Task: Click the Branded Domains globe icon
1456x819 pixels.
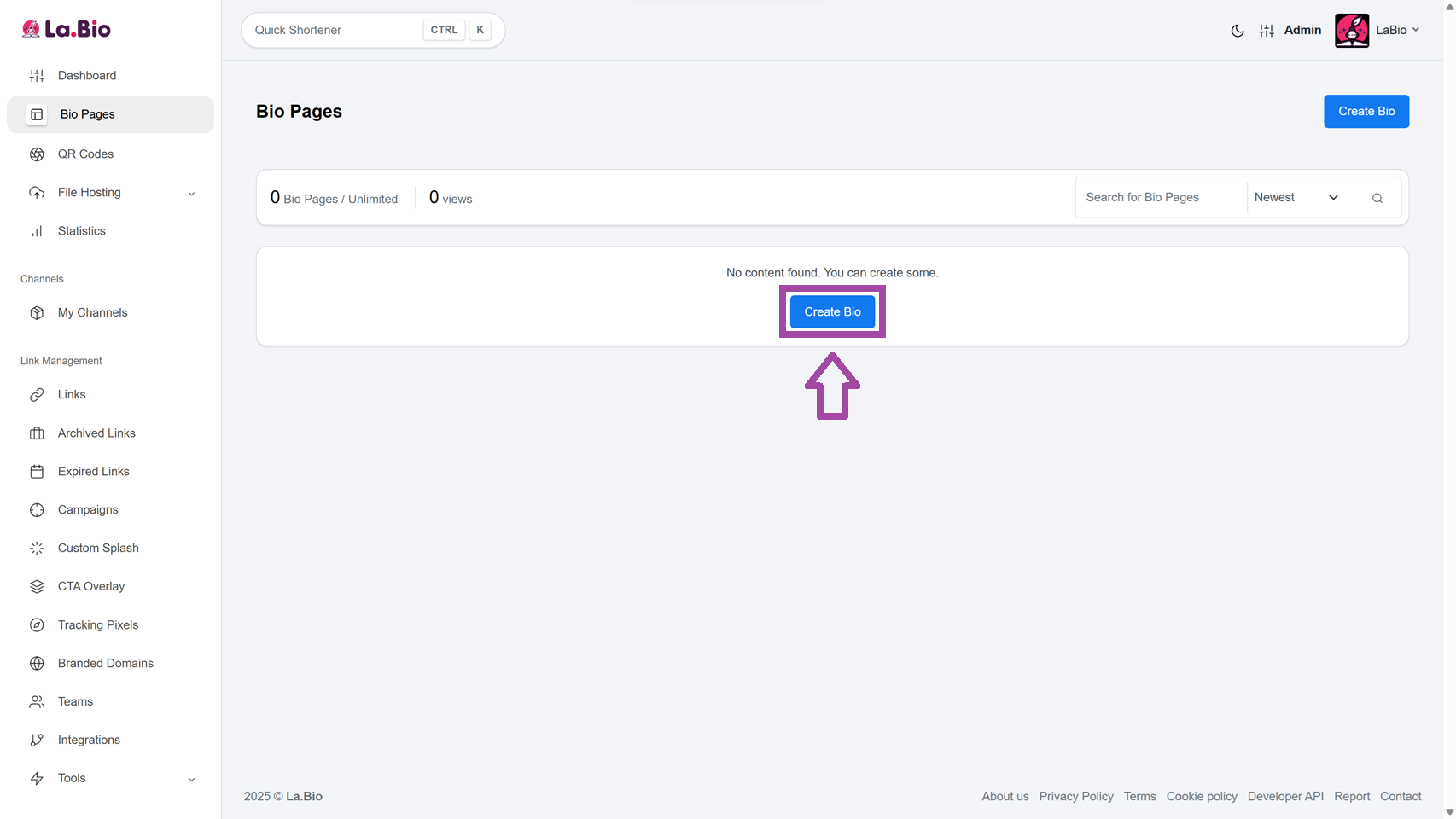Action: pos(37,664)
